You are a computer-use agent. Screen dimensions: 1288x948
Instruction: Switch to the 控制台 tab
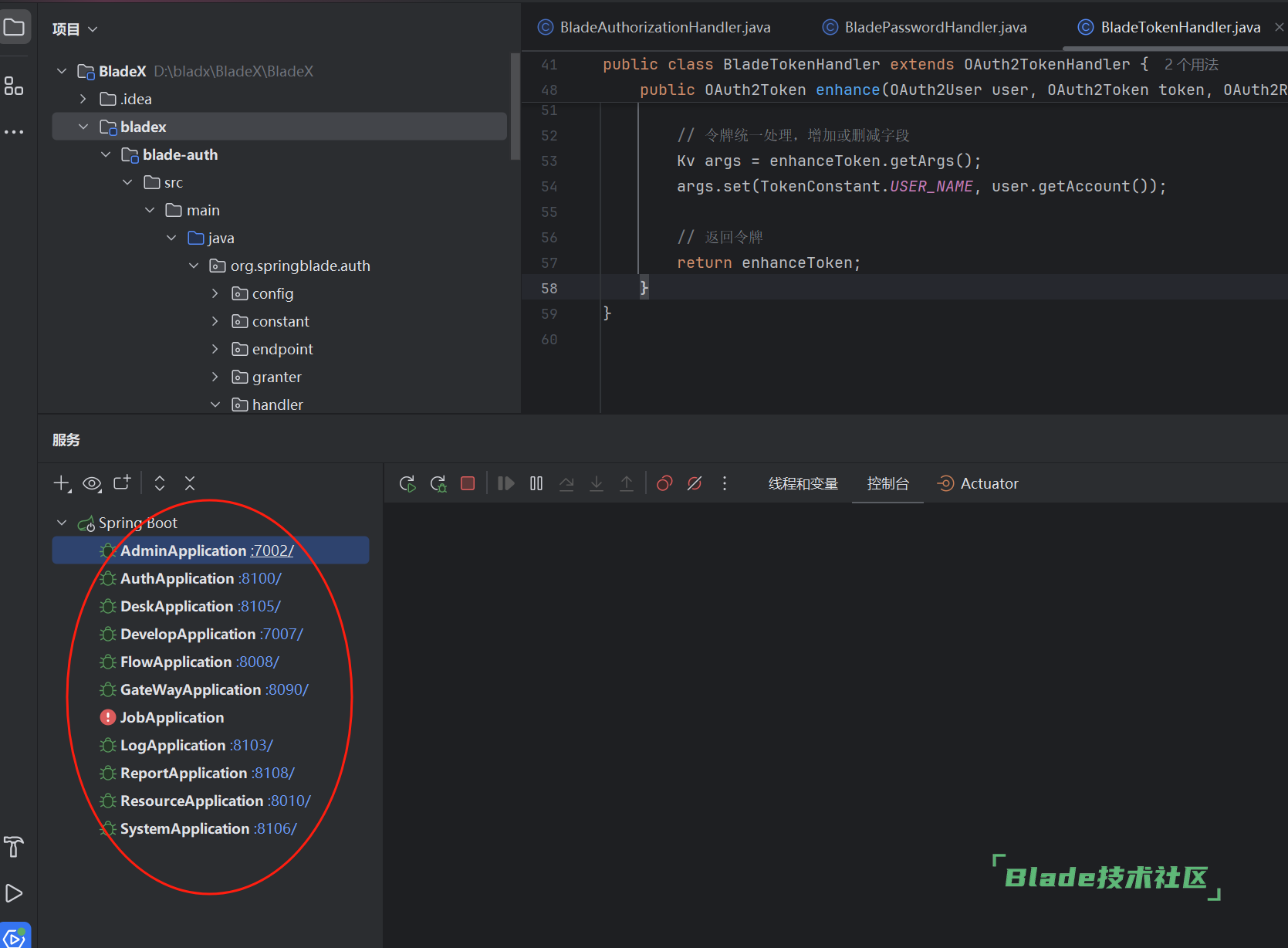pos(888,484)
